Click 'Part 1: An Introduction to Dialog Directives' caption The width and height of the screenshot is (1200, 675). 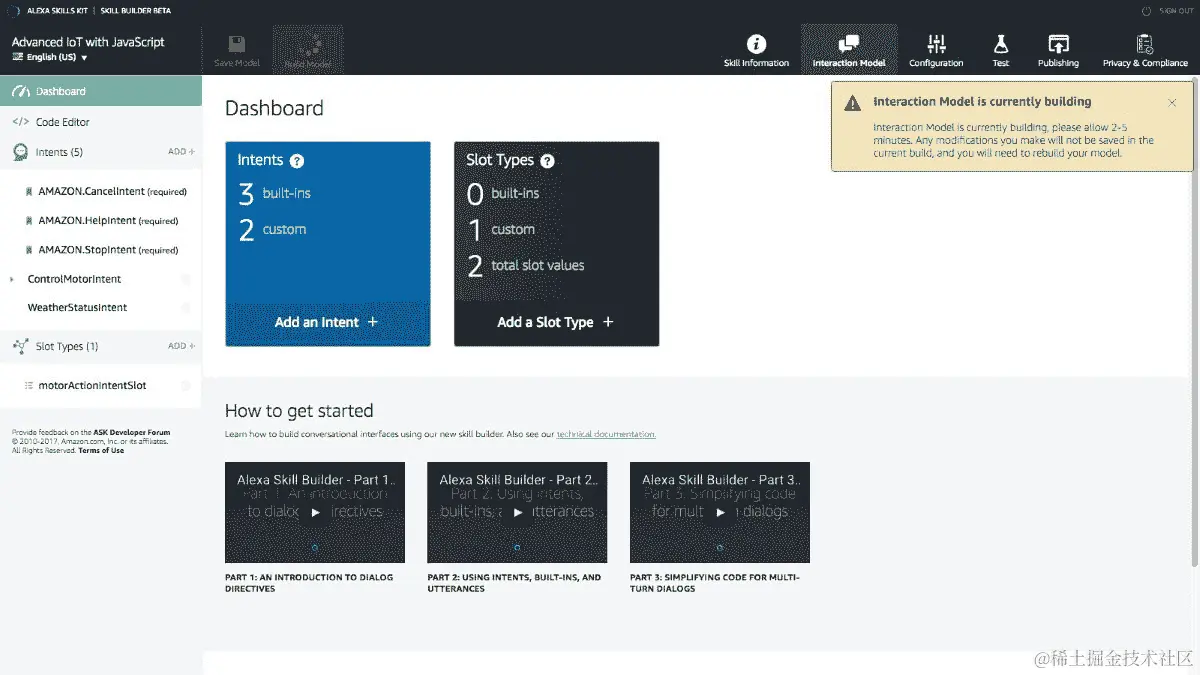[309, 583]
